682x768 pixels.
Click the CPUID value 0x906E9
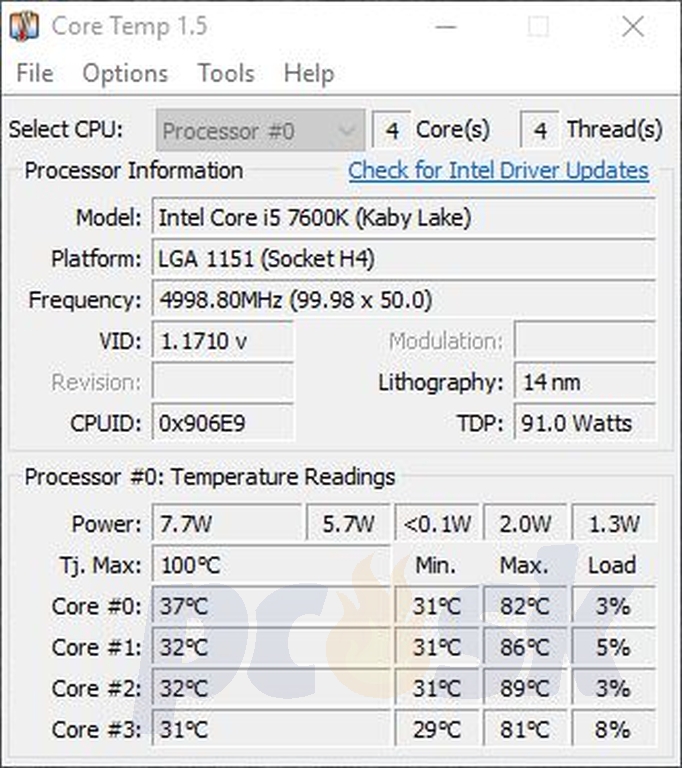pyautogui.click(x=223, y=423)
